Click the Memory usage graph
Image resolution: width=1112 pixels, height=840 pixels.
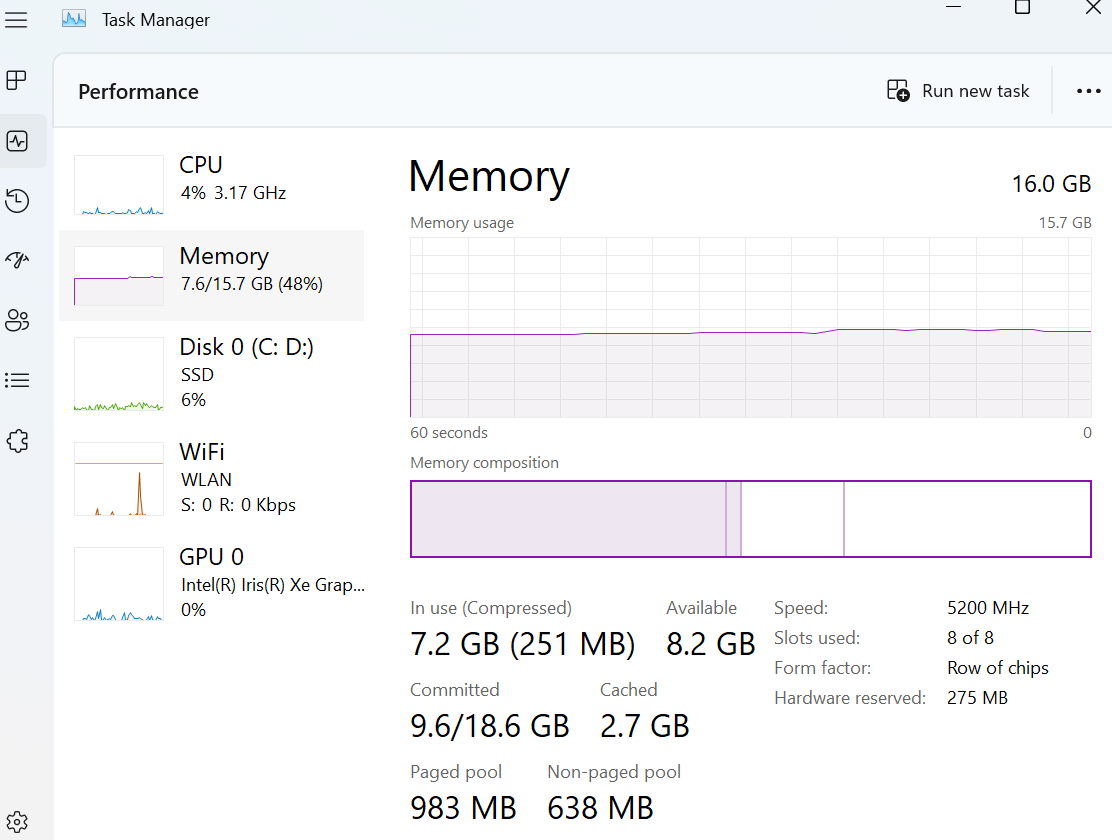[x=750, y=327]
